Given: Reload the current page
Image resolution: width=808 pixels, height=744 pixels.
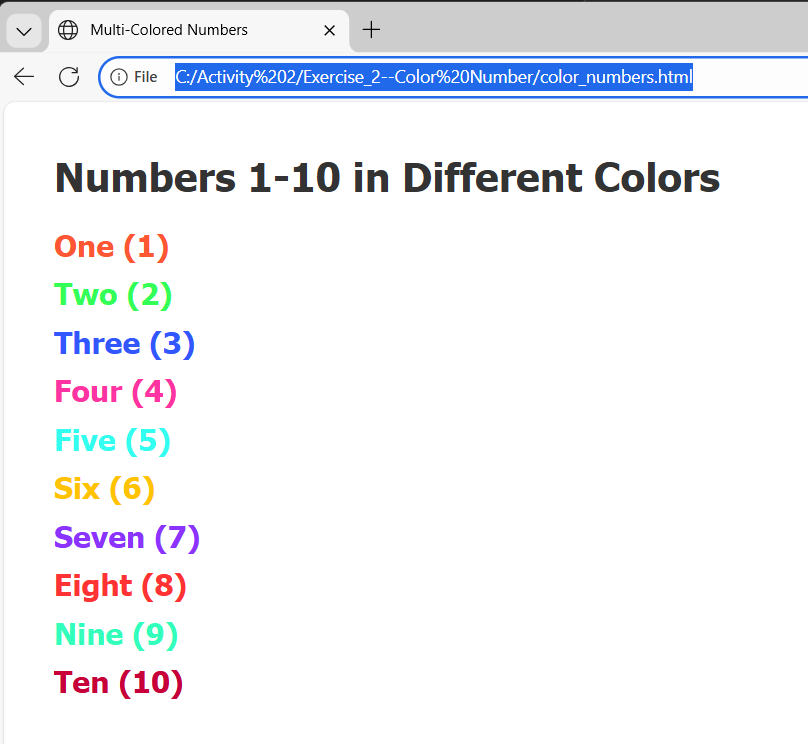Looking at the screenshot, I should pos(69,77).
